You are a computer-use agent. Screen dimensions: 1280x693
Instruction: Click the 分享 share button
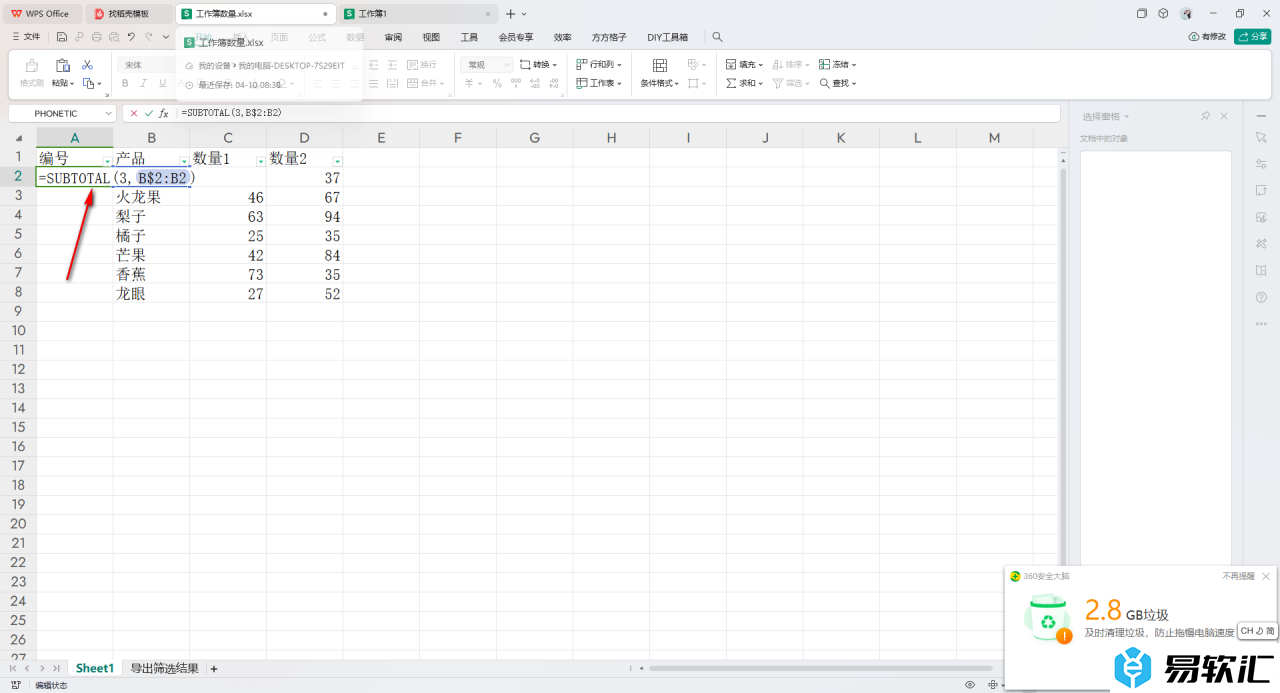pos(1253,37)
